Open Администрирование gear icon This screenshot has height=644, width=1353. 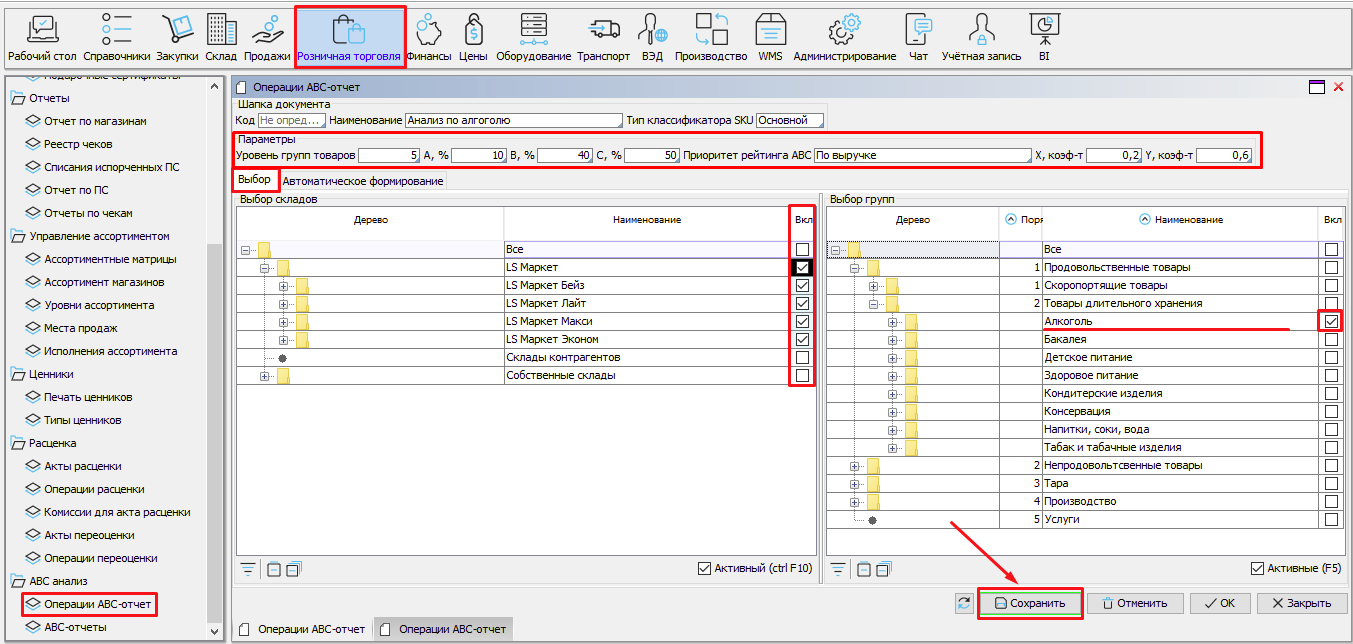(x=844, y=31)
